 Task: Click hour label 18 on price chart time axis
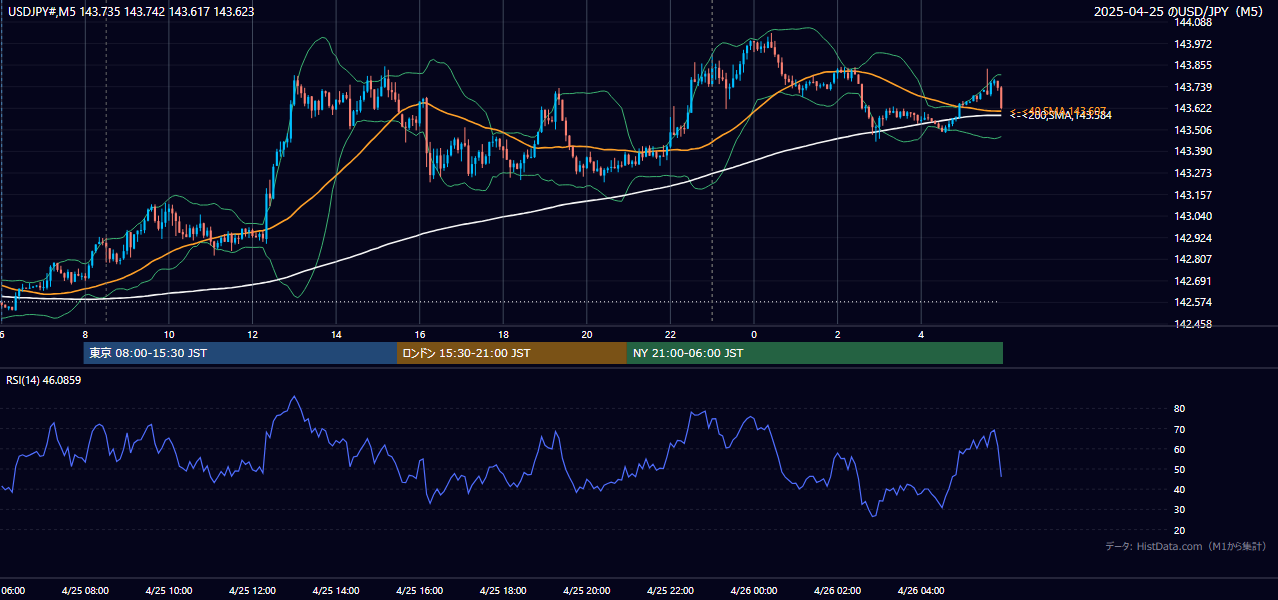click(503, 334)
